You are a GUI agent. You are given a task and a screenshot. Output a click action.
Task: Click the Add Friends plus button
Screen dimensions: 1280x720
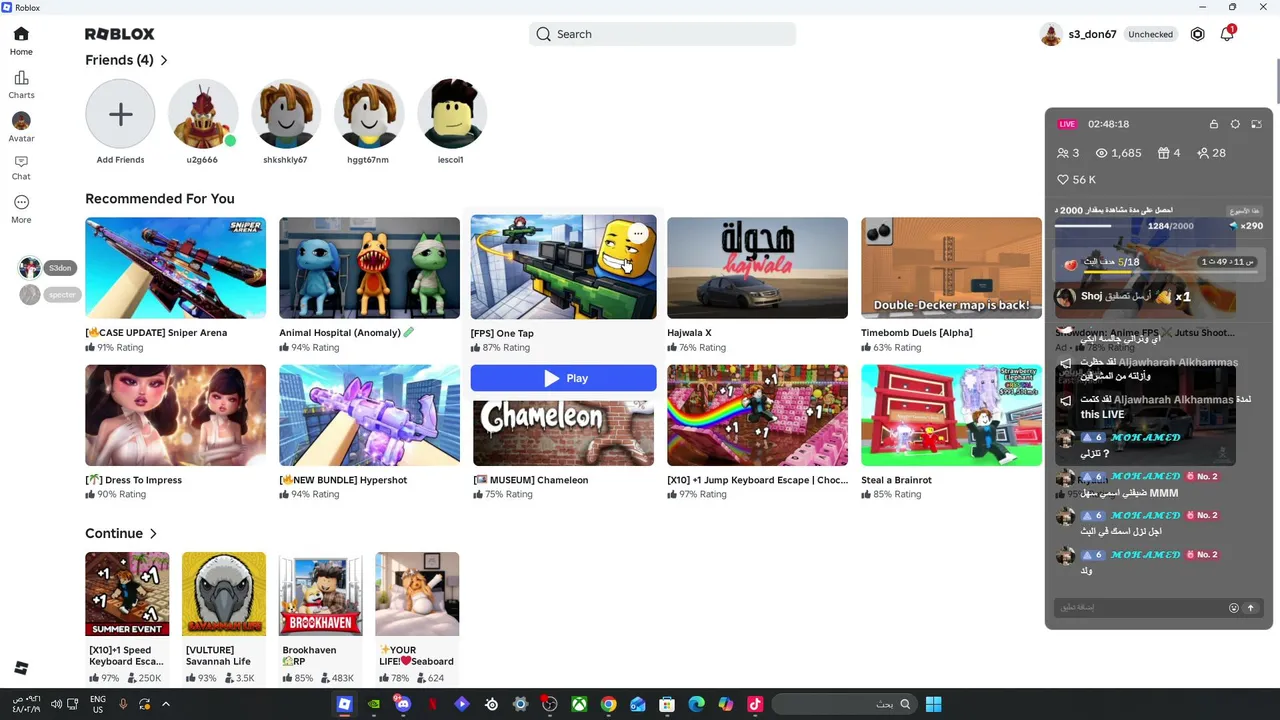[x=120, y=114]
